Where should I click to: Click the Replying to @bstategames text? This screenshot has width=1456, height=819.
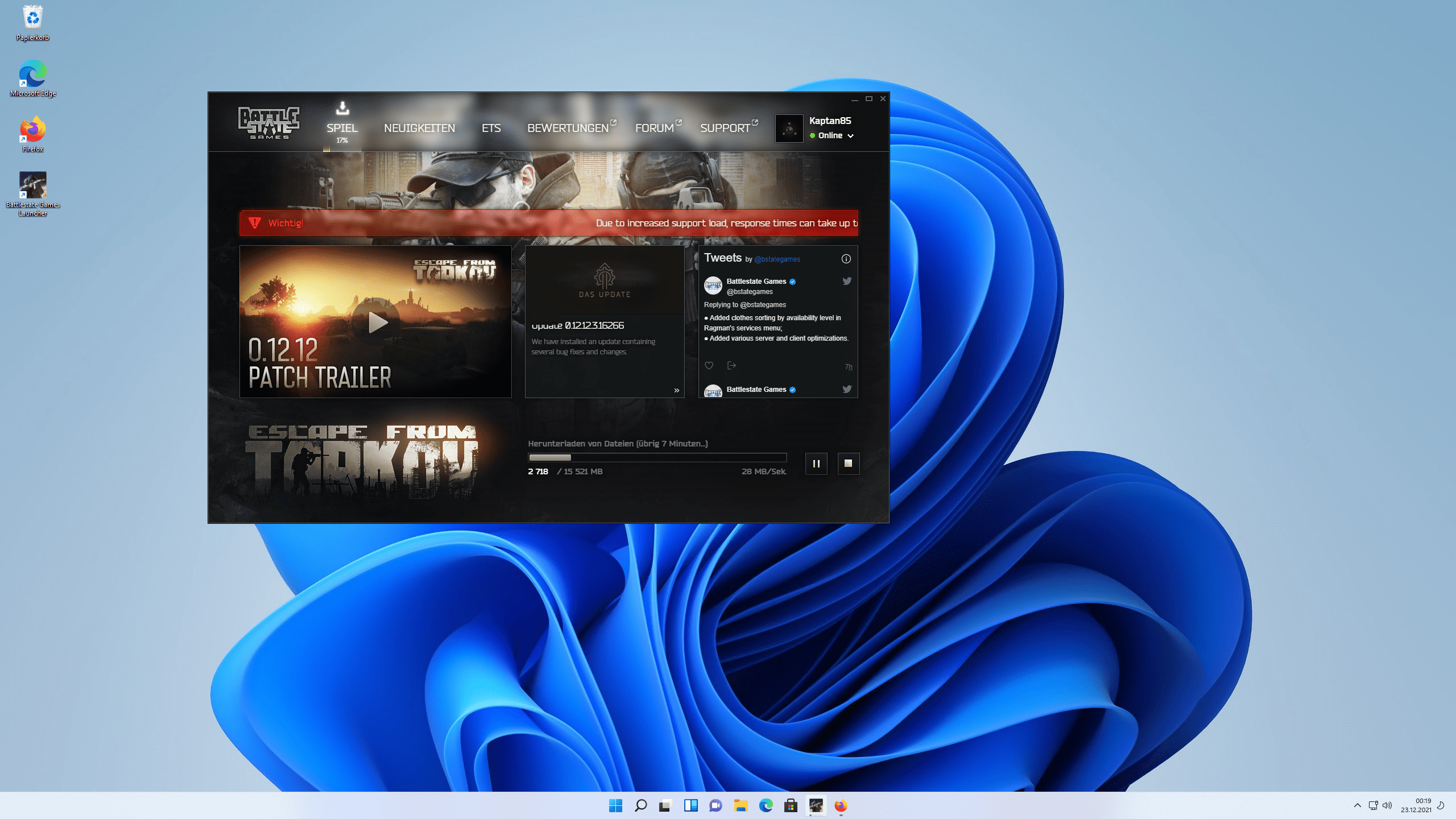click(744, 305)
